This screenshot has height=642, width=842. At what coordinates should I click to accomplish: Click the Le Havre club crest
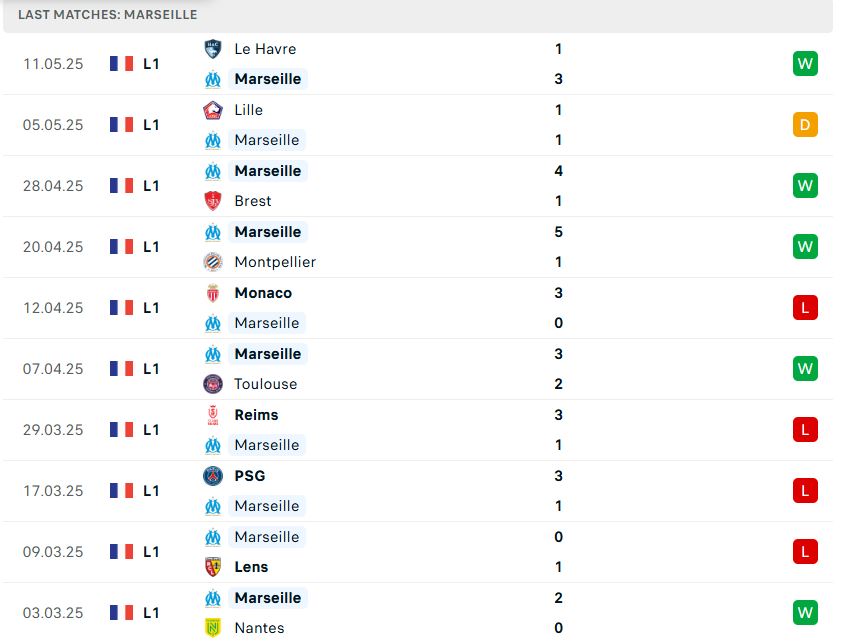(x=213, y=49)
